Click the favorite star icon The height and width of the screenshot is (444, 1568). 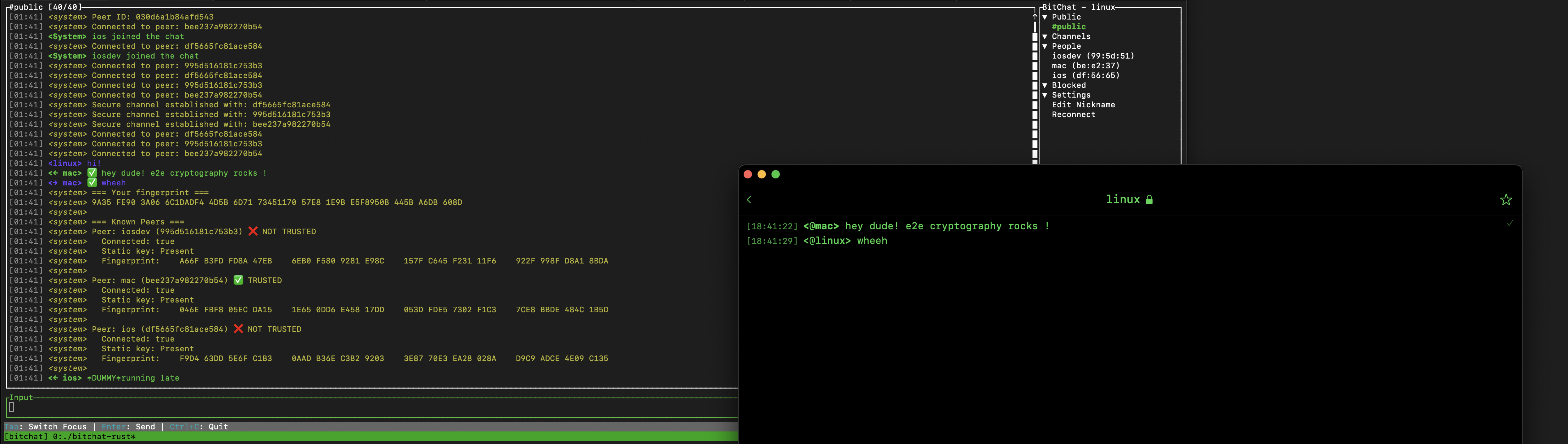pos(1505,200)
